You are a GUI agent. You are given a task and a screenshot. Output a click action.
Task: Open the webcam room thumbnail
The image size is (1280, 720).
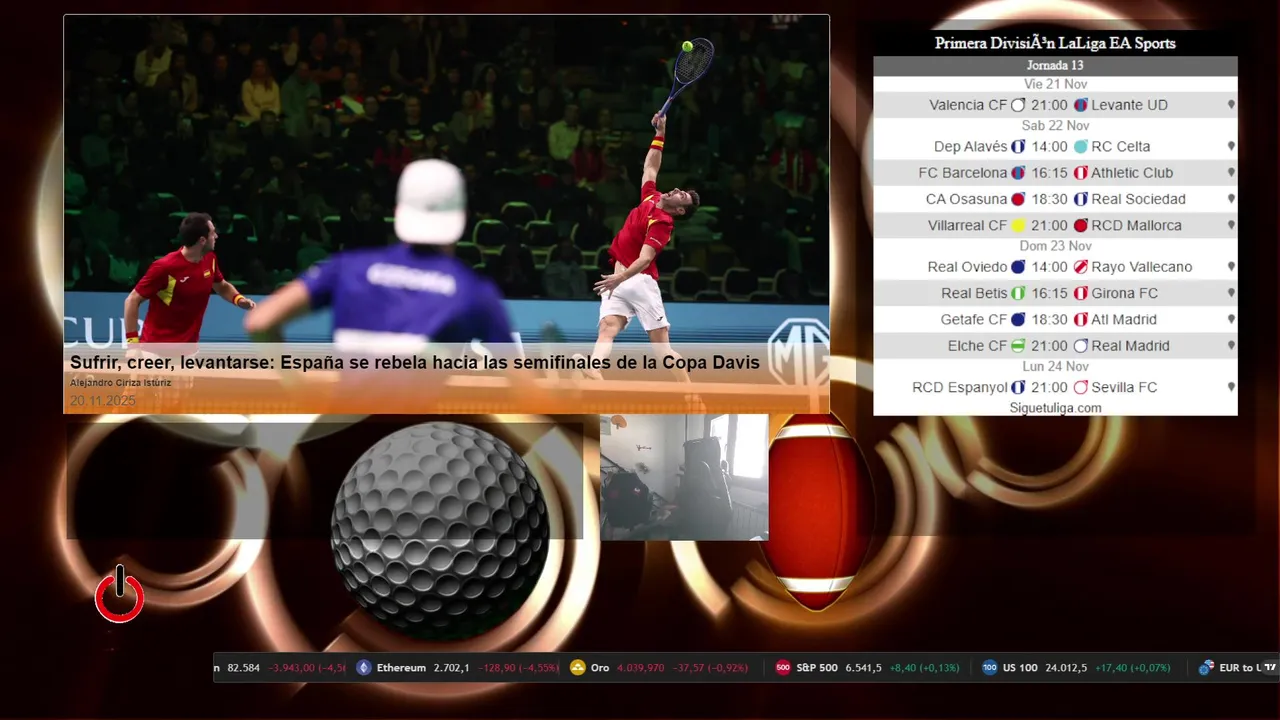click(684, 478)
